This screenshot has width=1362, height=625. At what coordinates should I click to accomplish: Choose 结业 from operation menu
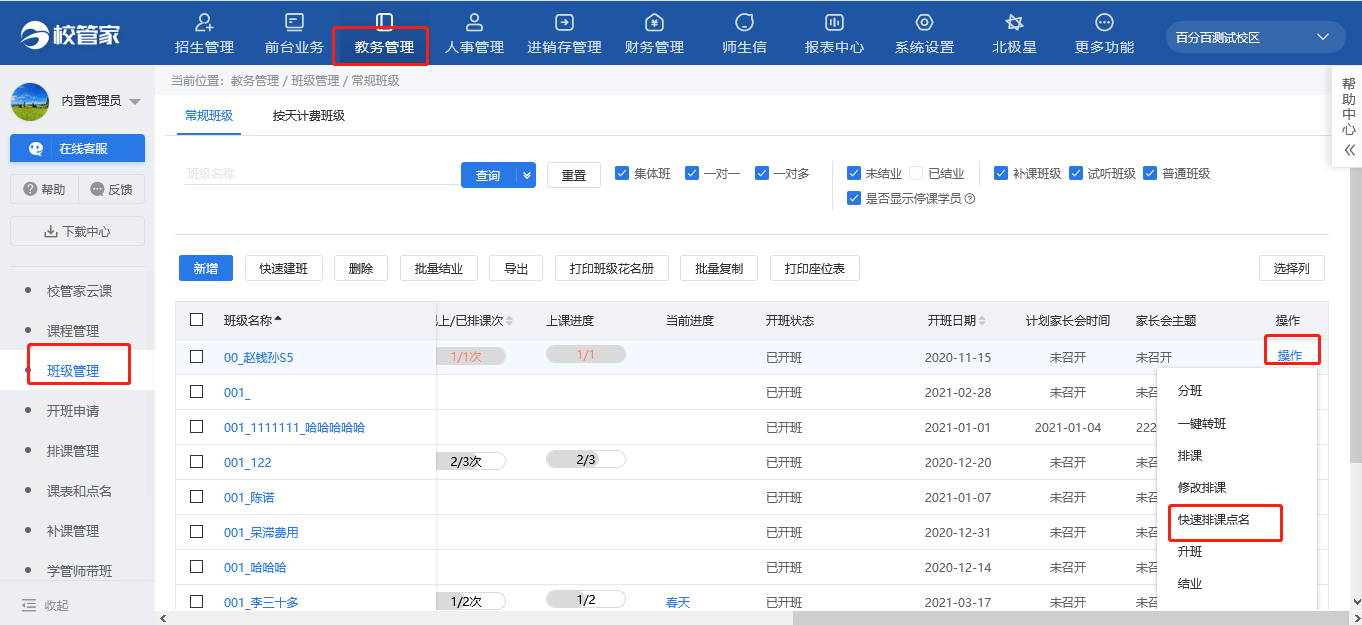1190,583
